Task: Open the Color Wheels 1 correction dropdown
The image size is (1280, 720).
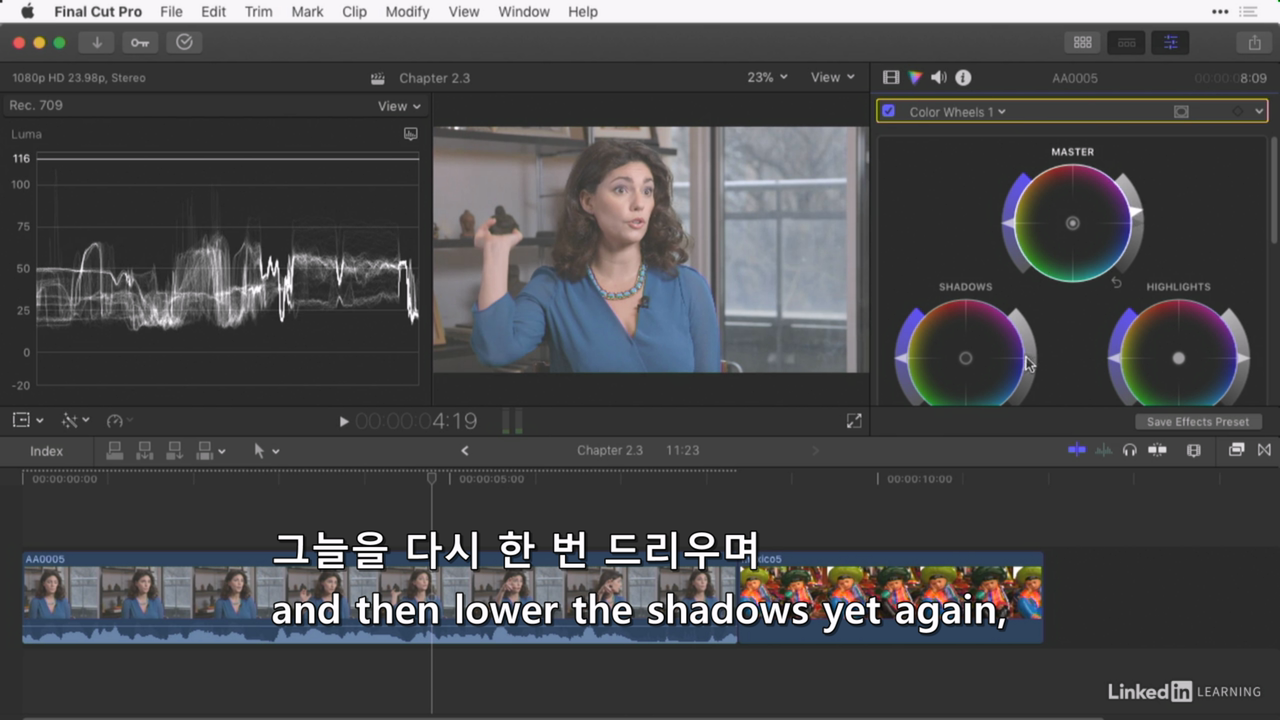Action: coord(957,112)
